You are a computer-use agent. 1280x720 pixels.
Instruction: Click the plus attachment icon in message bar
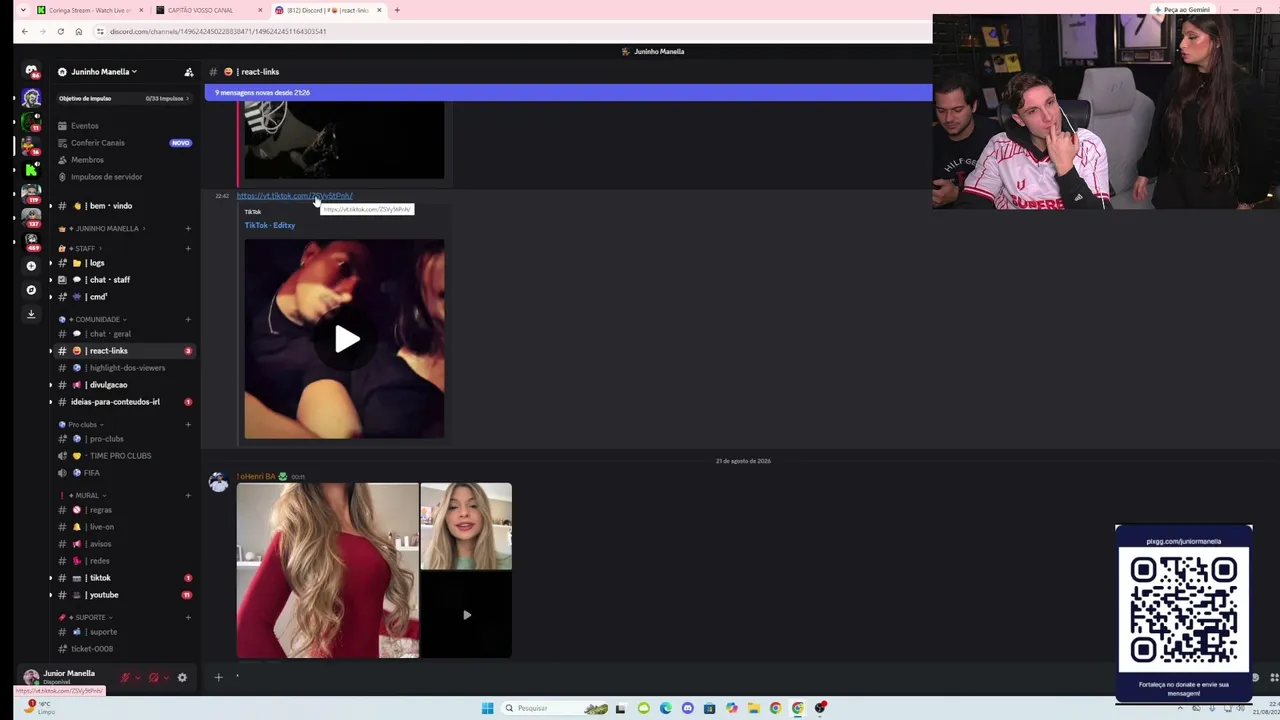pos(218,678)
